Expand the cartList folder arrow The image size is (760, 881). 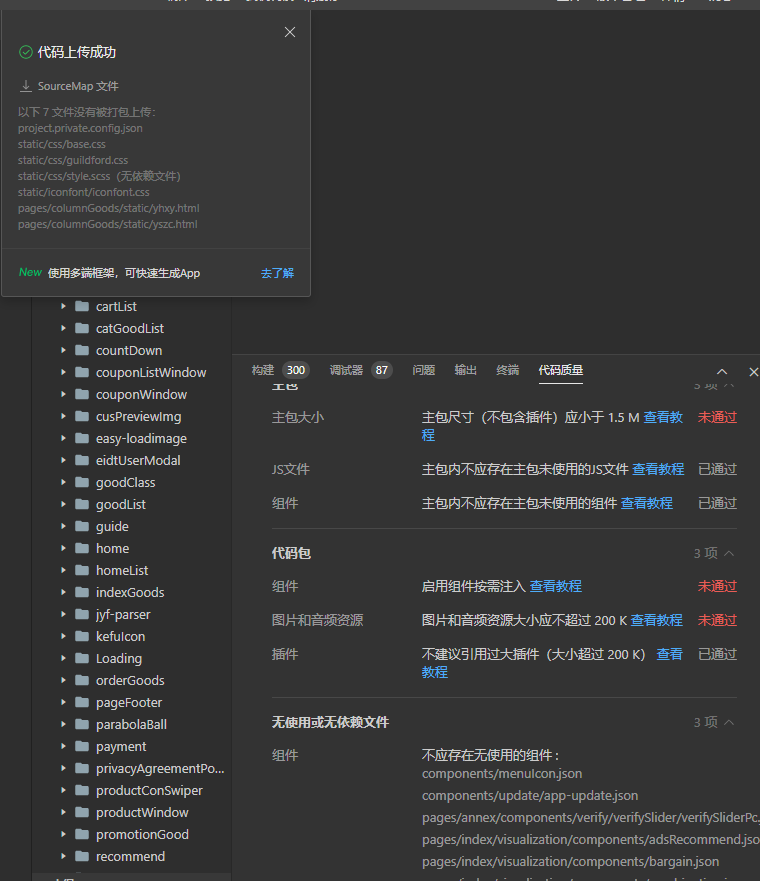coord(63,306)
